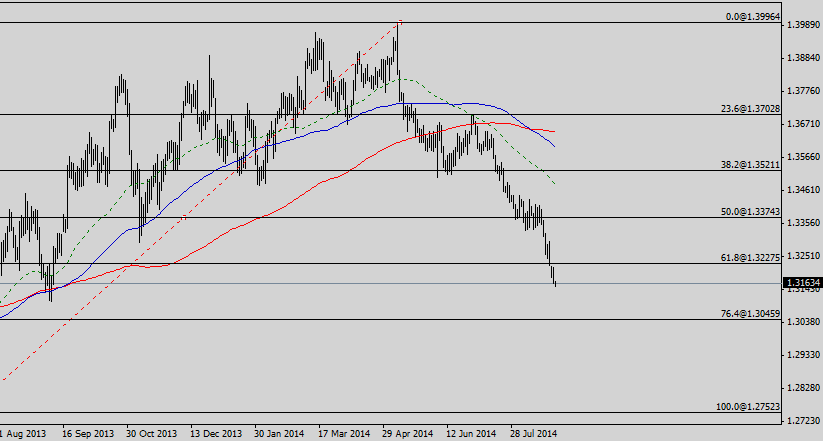This screenshot has width=823, height=441.
Task: Click the latest candlestick bar on chart
Action: (555, 281)
